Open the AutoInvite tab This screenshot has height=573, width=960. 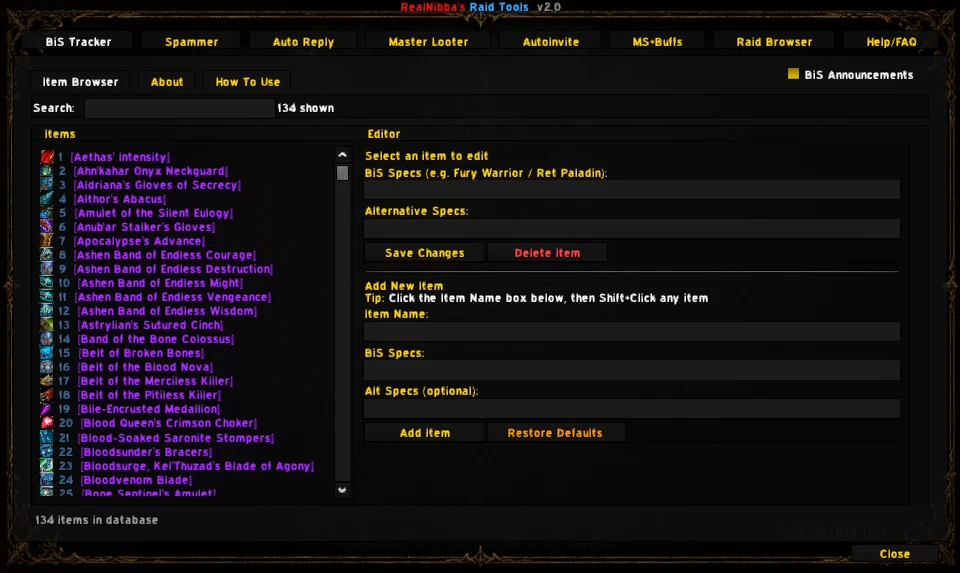[x=550, y=42]
